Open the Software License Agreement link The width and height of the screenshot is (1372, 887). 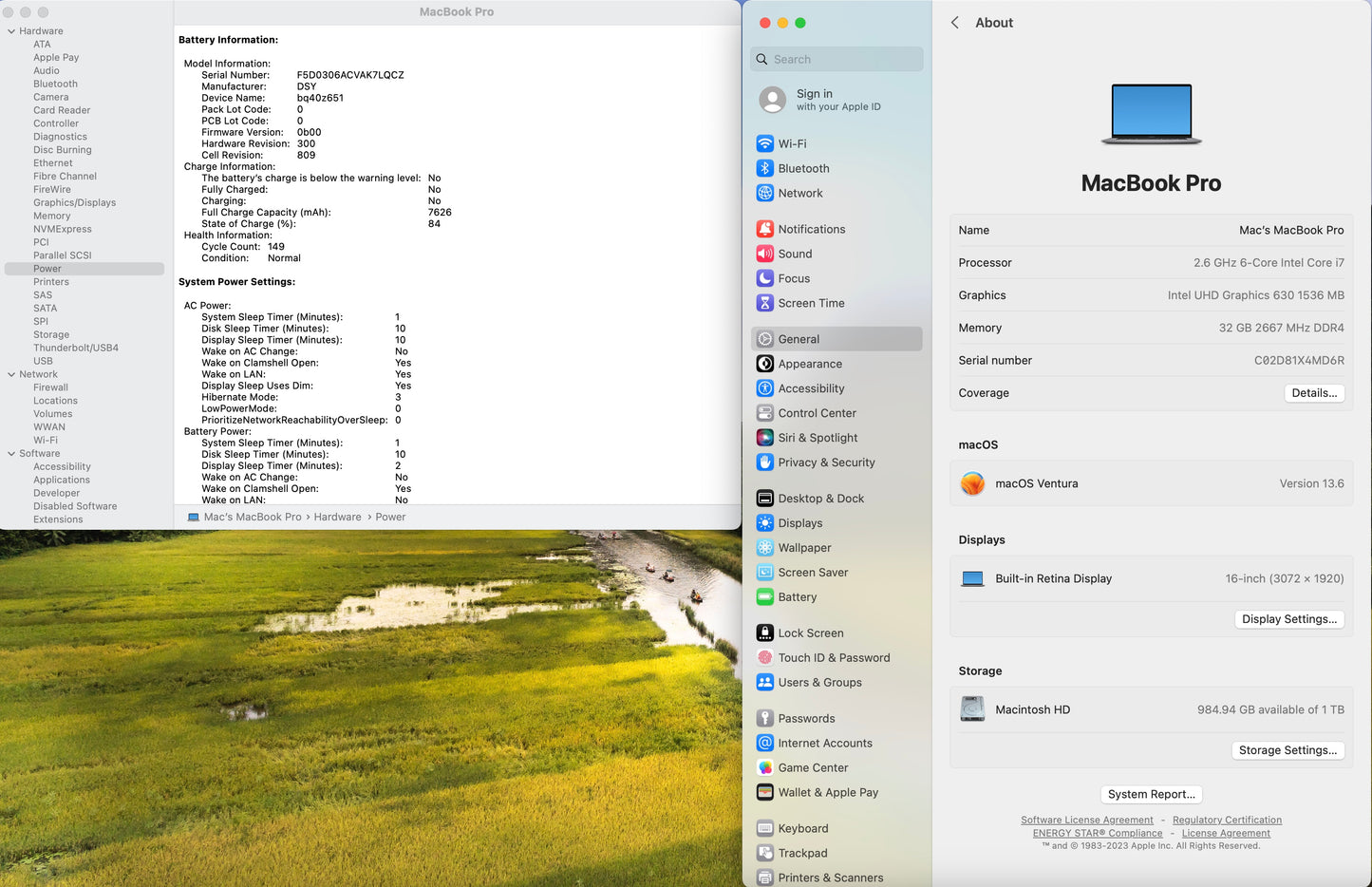click(1087, 821)
